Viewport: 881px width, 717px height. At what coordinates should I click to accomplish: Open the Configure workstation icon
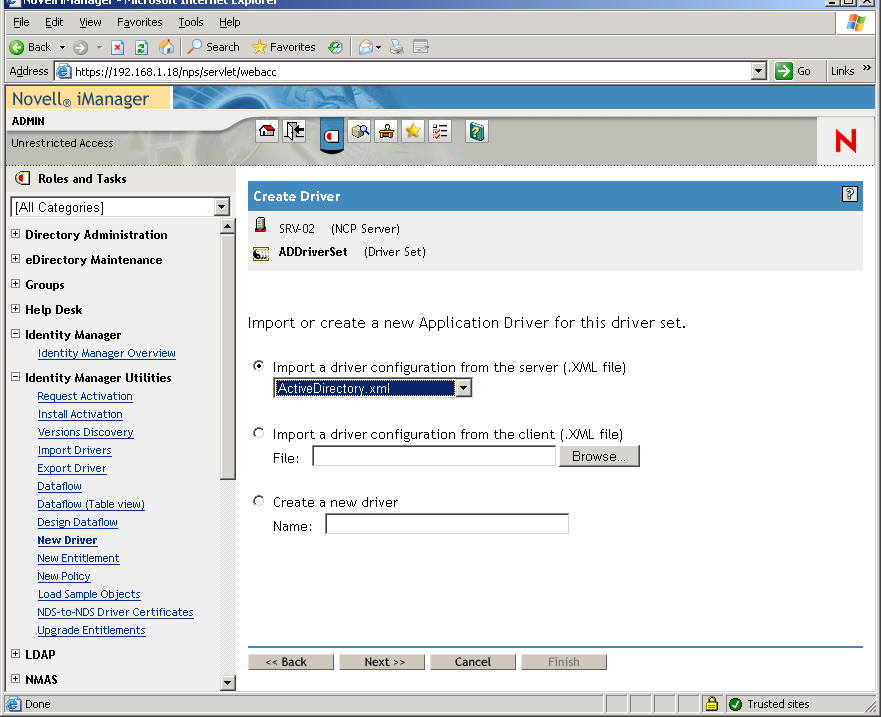[x=386, y=131]
